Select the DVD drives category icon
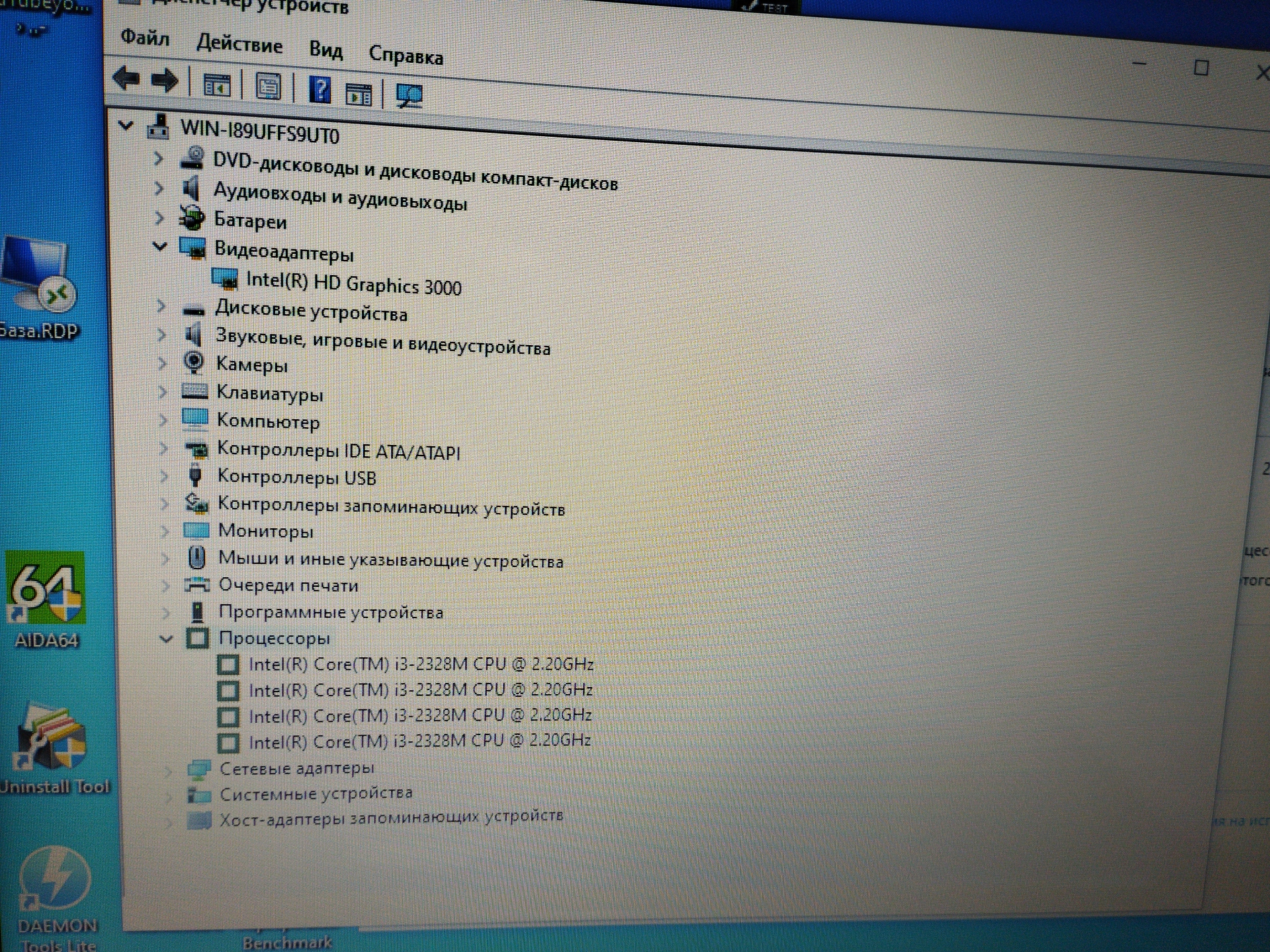Image resolution: width=1270 pixels, height=952 pixels. tap(192, 157)
